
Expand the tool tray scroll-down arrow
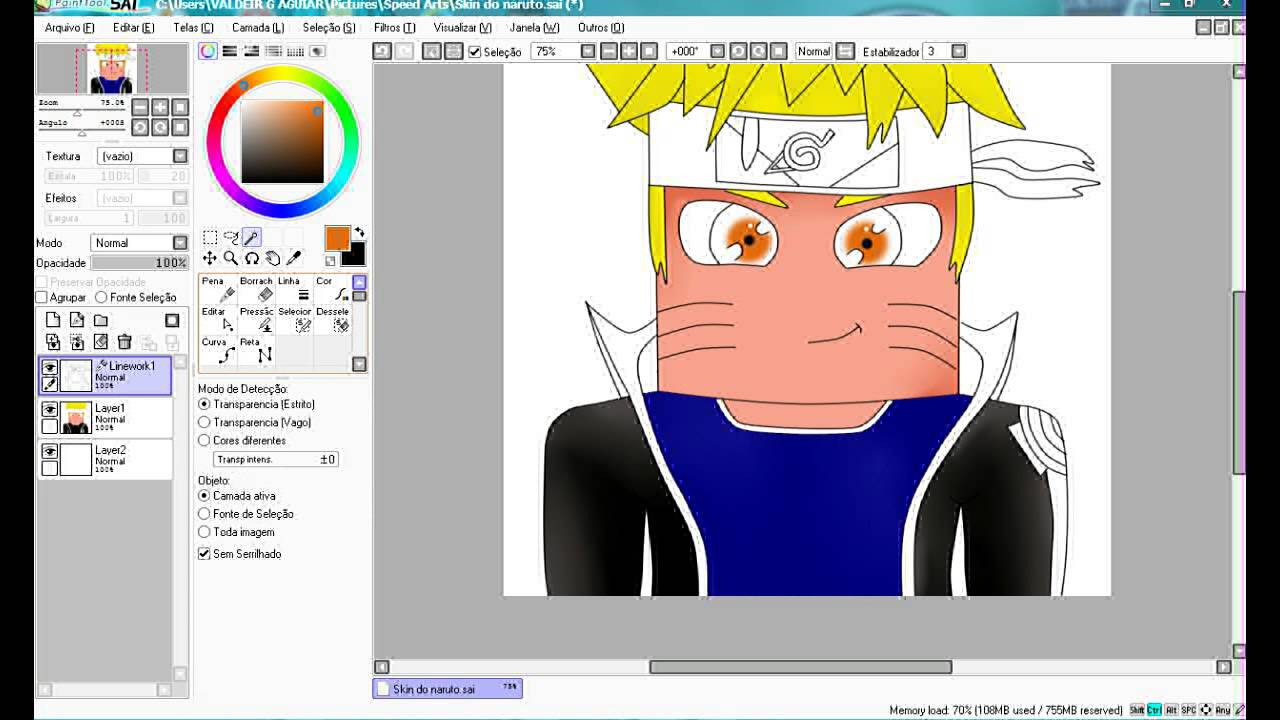(x=359, y=364)
